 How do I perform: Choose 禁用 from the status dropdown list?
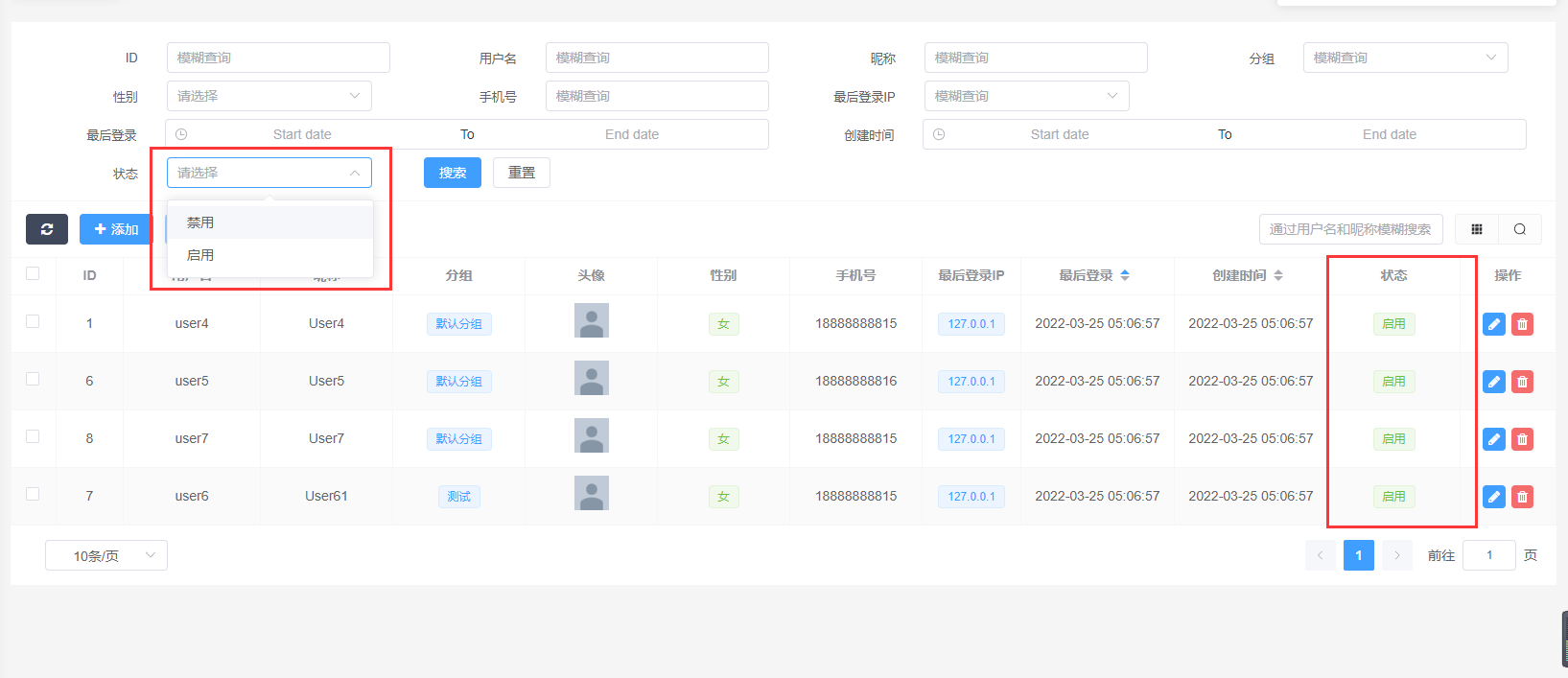click(x=200, y=222)
